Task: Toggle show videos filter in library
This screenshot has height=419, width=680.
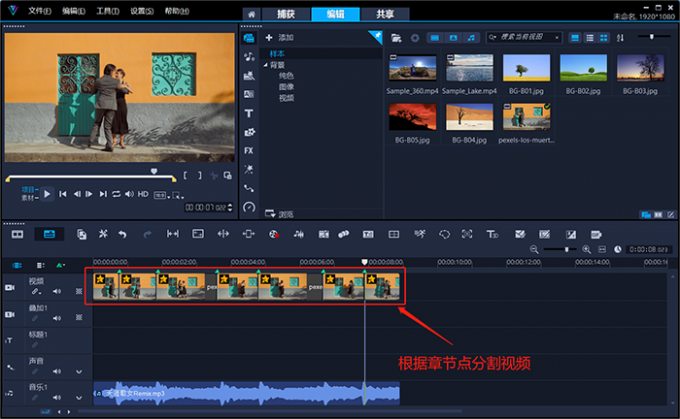Action: (435, 38)
